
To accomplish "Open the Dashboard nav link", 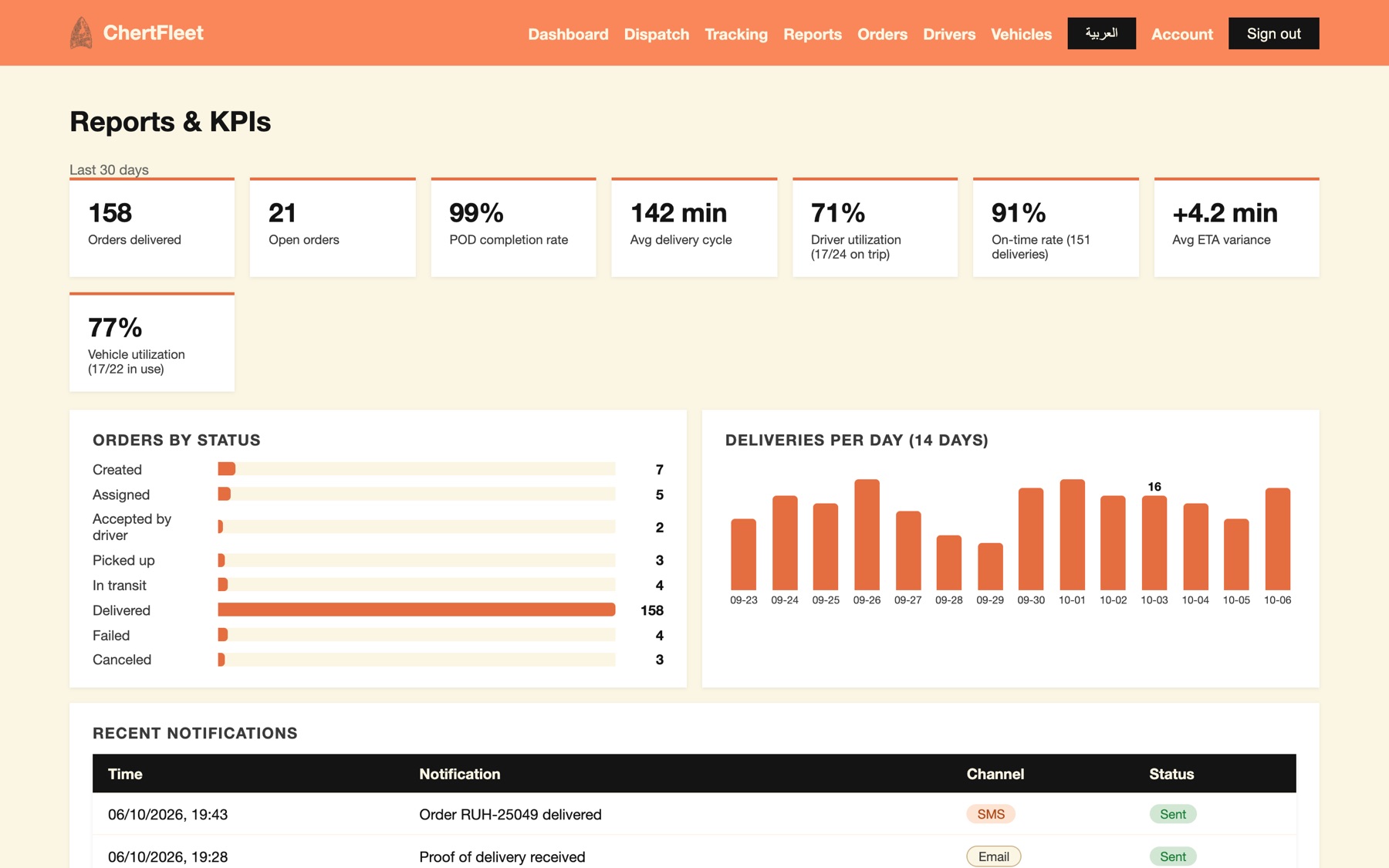I will (x=568, y=34).
